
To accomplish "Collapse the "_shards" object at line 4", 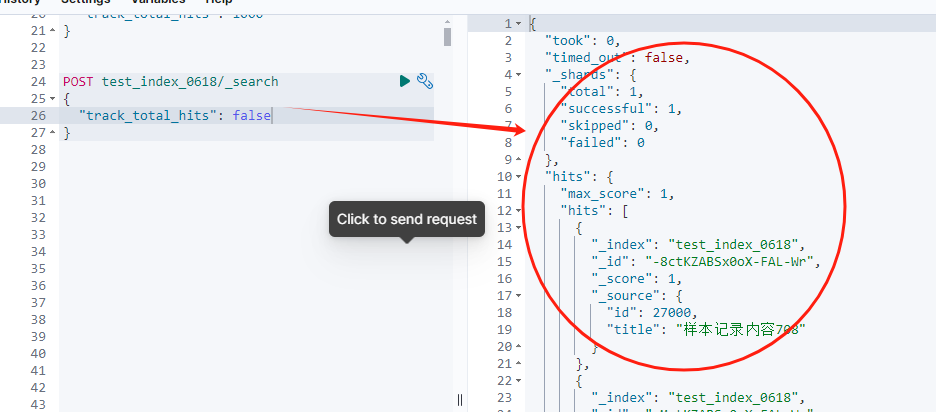I will point(518,75).
